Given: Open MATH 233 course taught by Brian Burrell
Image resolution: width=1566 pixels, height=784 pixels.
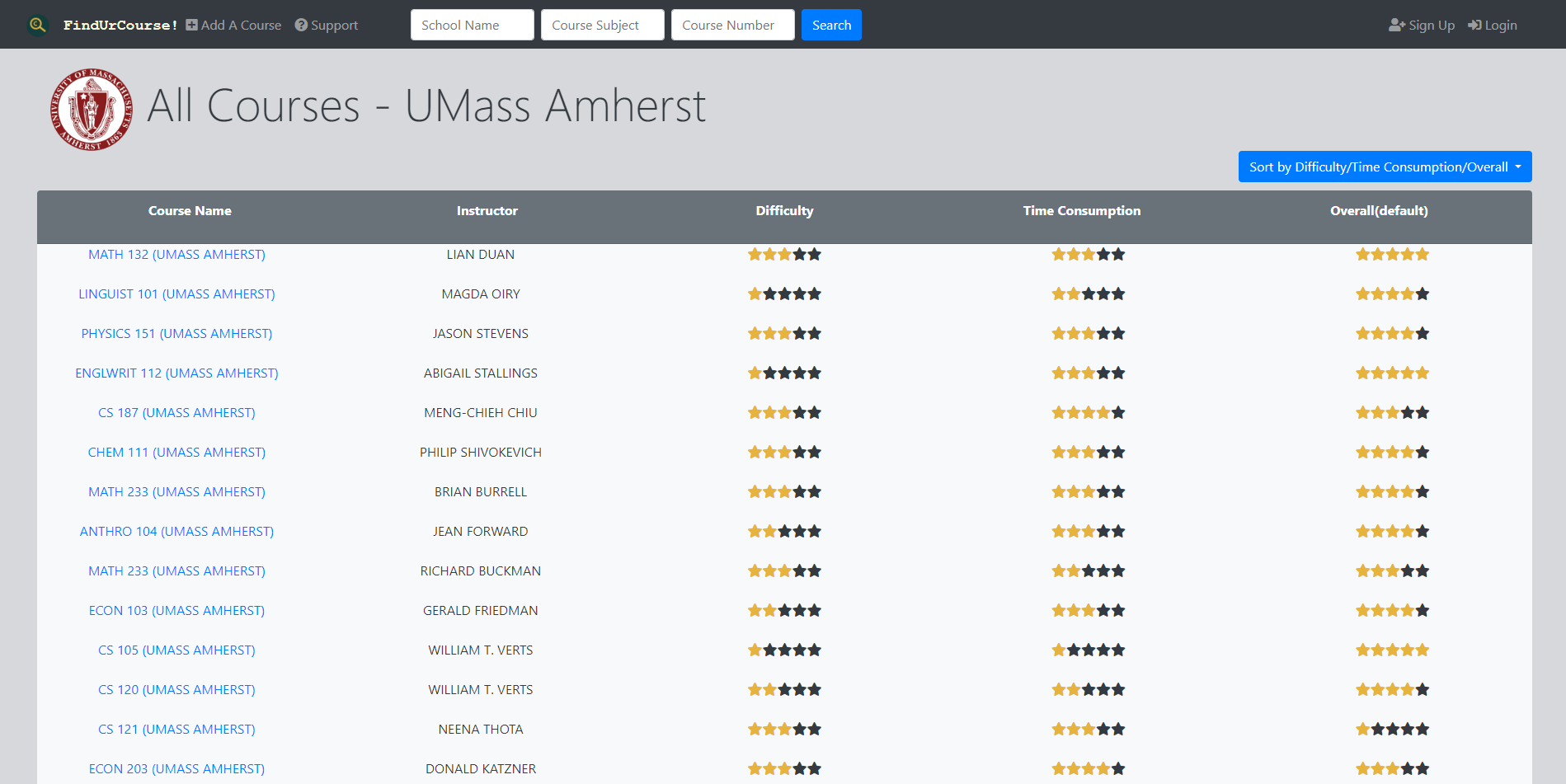Looking at the screenshot, I should tap(176, 492).
